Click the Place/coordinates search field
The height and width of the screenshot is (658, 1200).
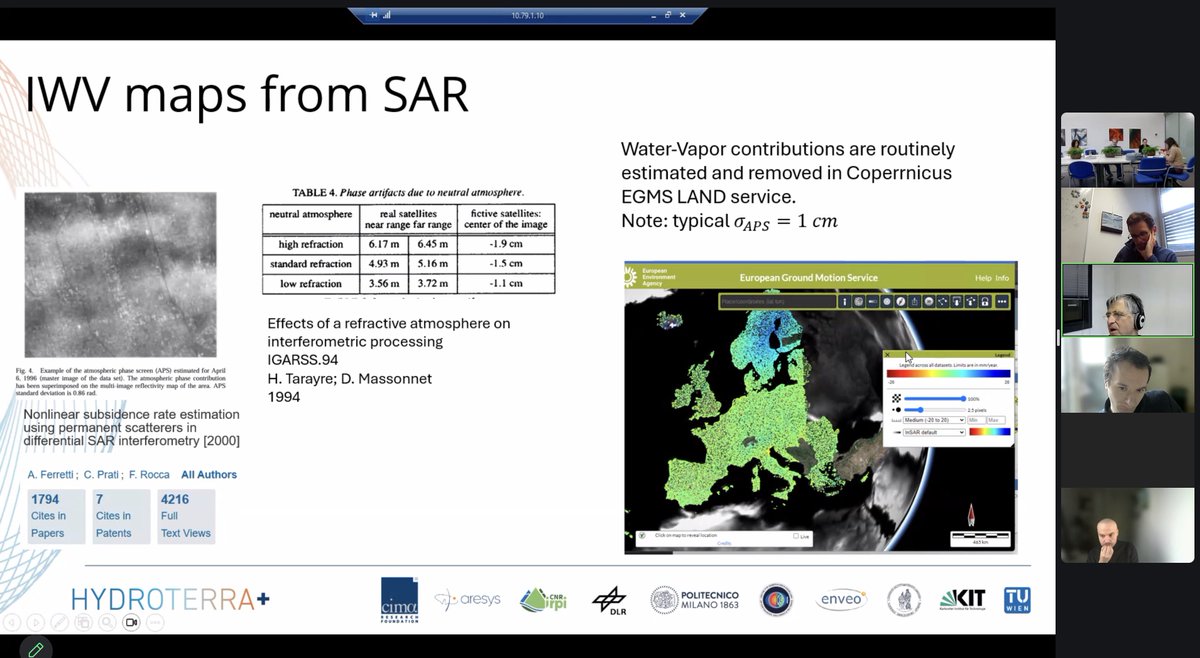tap(778, 301)
